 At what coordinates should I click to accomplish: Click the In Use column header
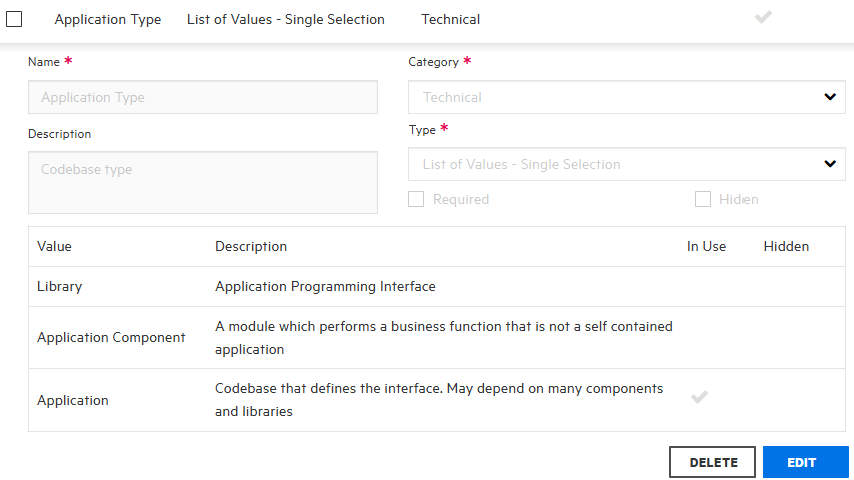[x=706, y=246]
